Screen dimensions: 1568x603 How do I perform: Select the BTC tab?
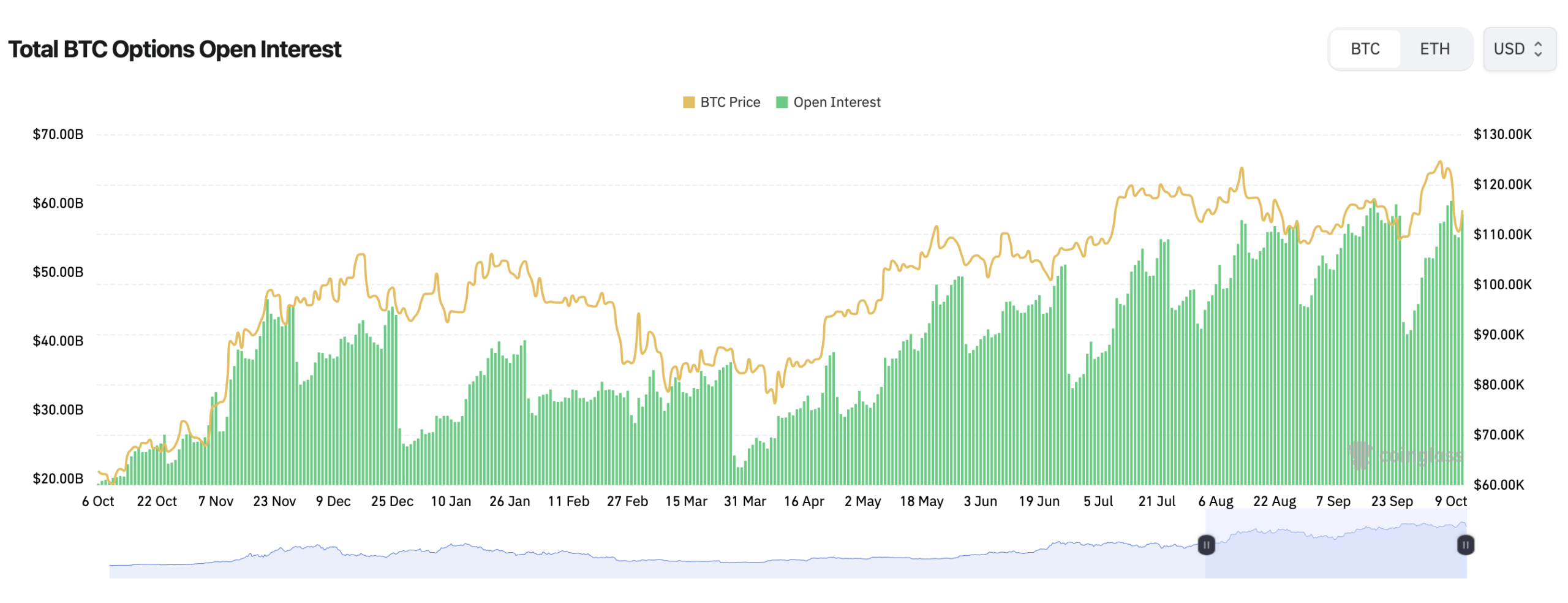coord(1365,48)
